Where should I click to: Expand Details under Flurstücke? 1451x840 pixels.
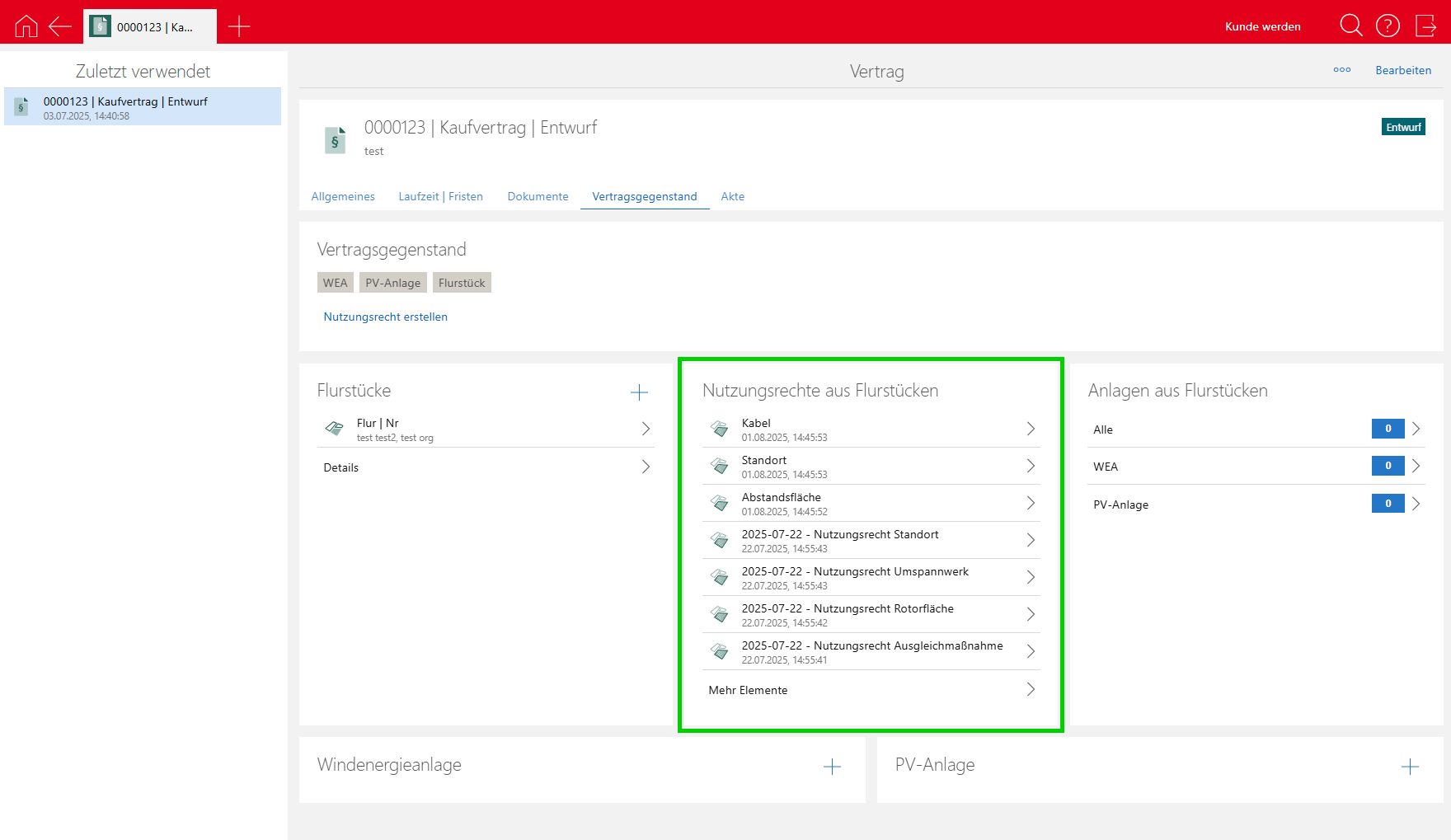pos(485,467)
